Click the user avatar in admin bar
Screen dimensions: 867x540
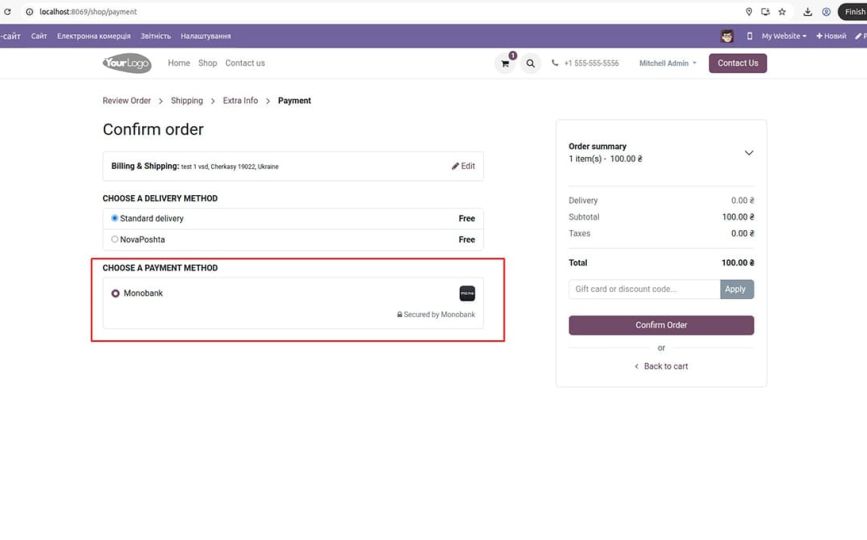(x=727, y=36)
